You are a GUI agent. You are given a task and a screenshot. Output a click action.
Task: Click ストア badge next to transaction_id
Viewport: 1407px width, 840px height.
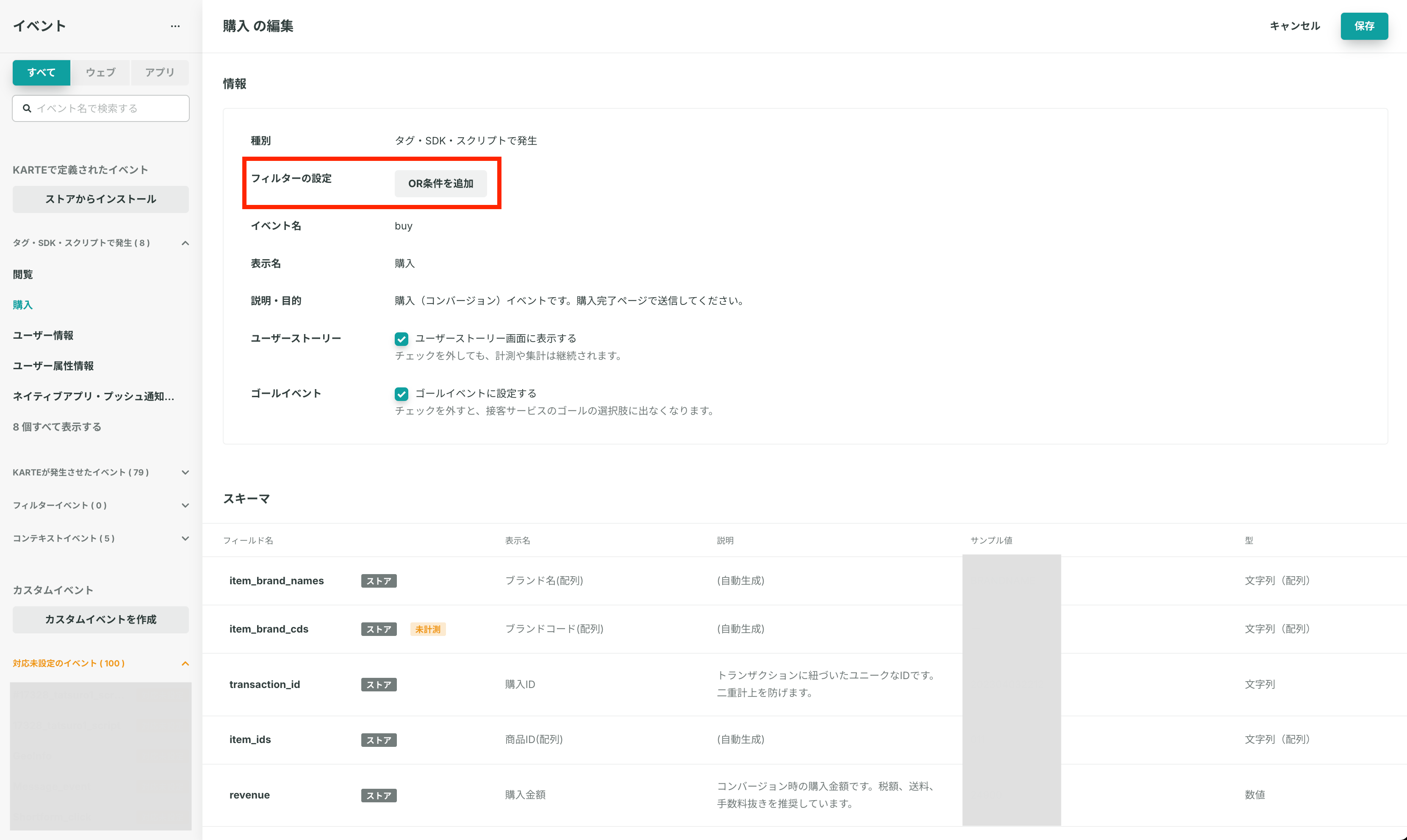pos(379,684)
